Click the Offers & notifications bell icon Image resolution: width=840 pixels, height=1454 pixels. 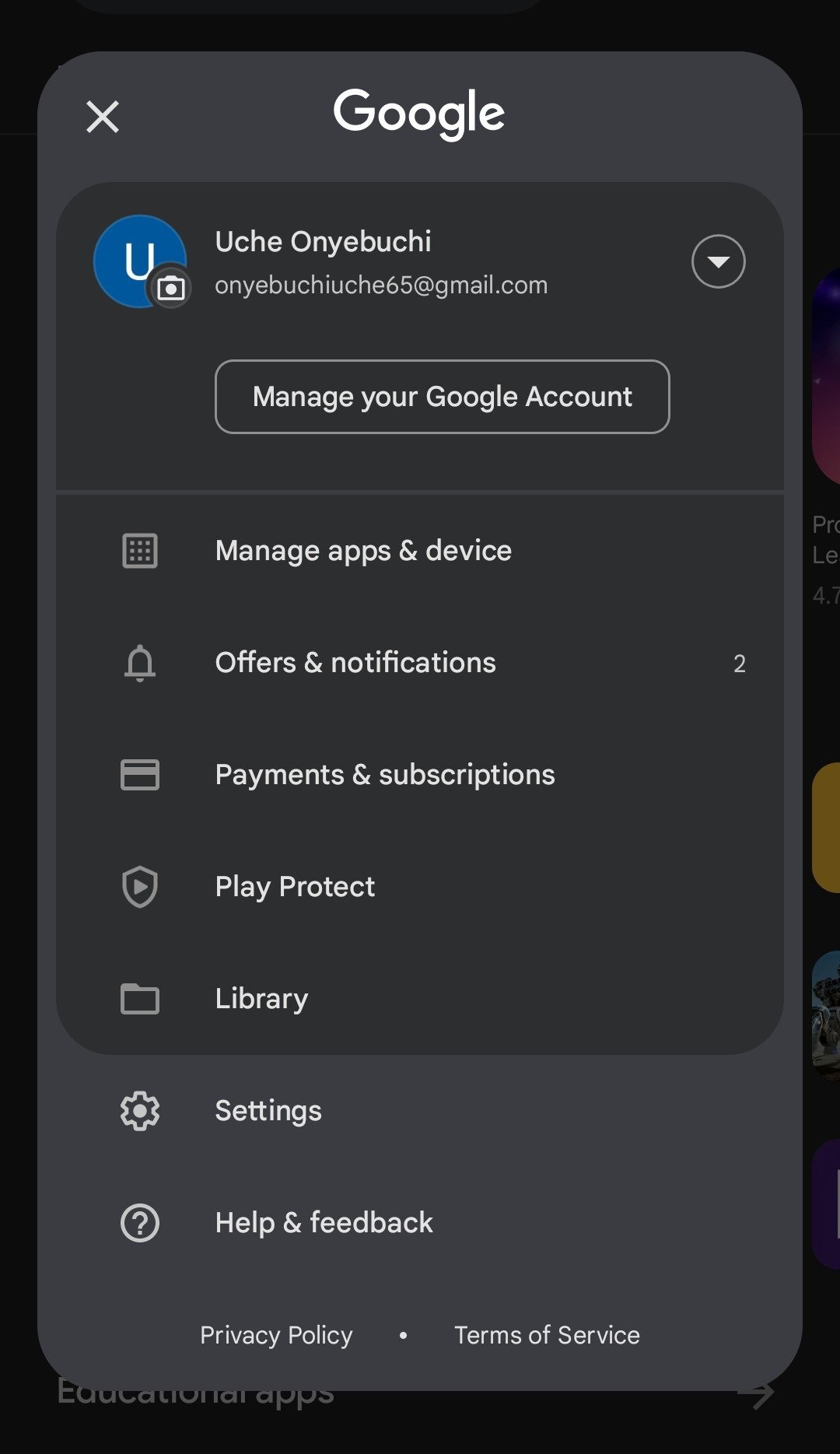pyautogui.click(x=140, y=663)
